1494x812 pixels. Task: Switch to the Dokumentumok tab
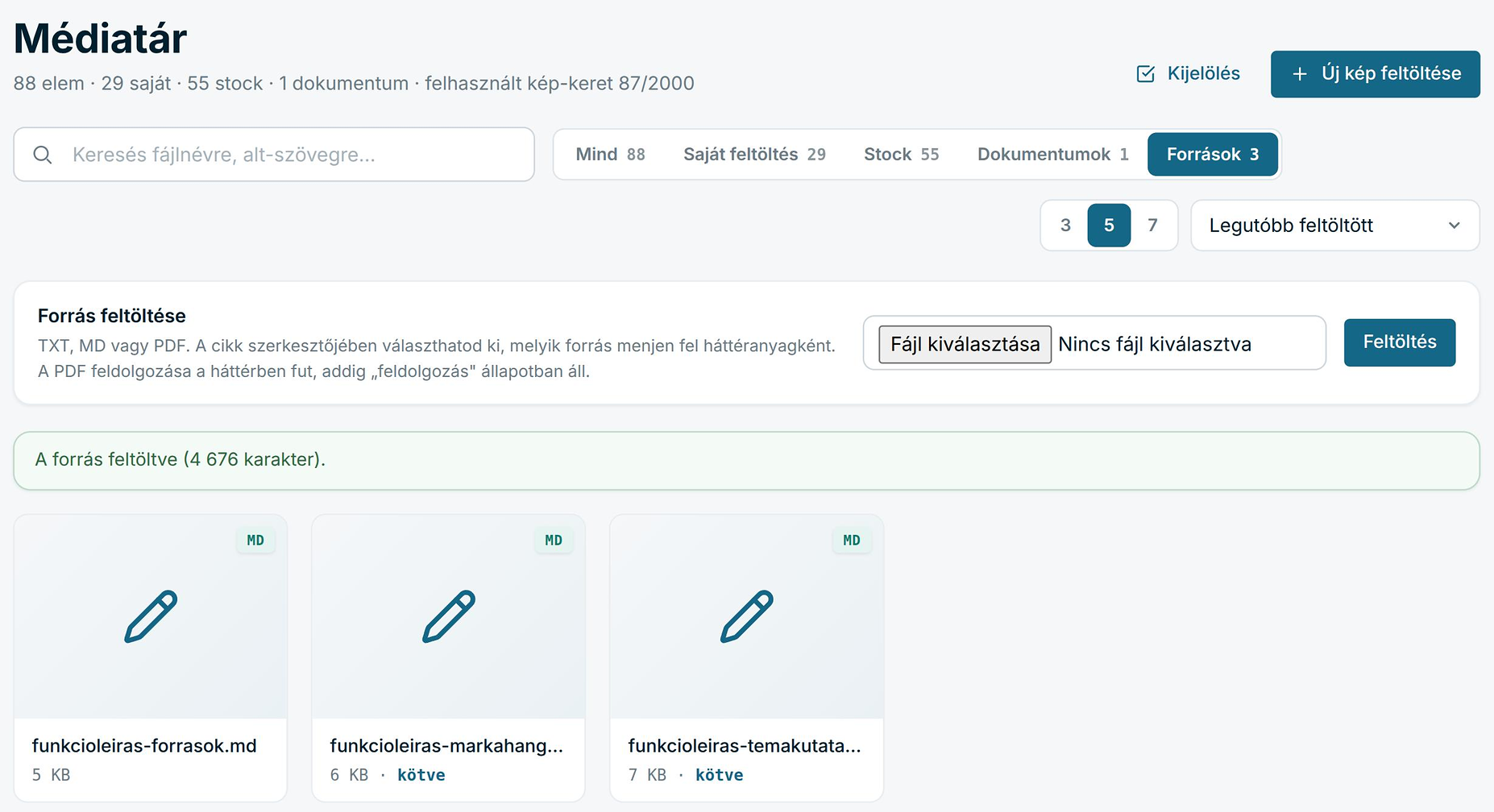(1052, 154)
